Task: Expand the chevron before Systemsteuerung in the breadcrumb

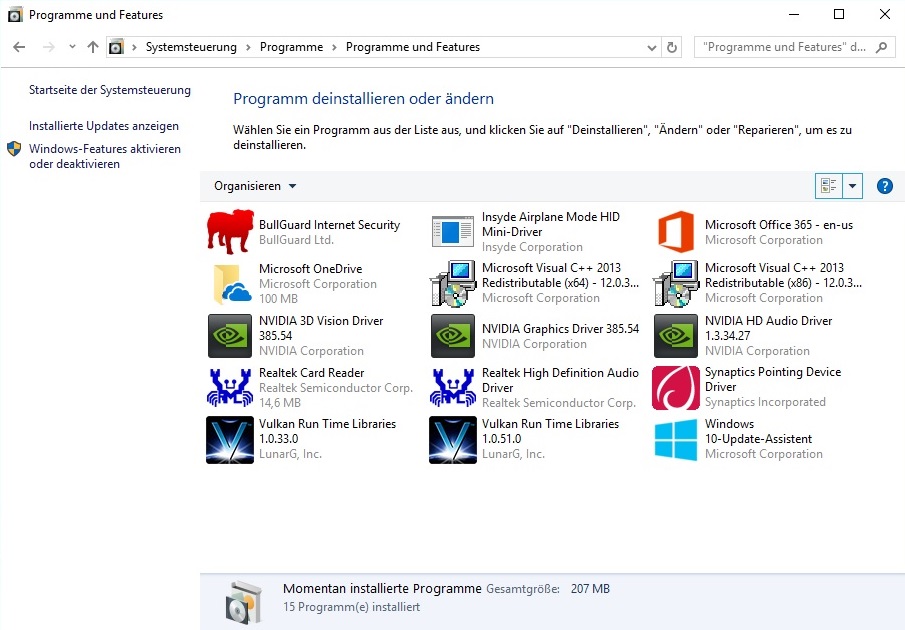Action: (134, 47)
